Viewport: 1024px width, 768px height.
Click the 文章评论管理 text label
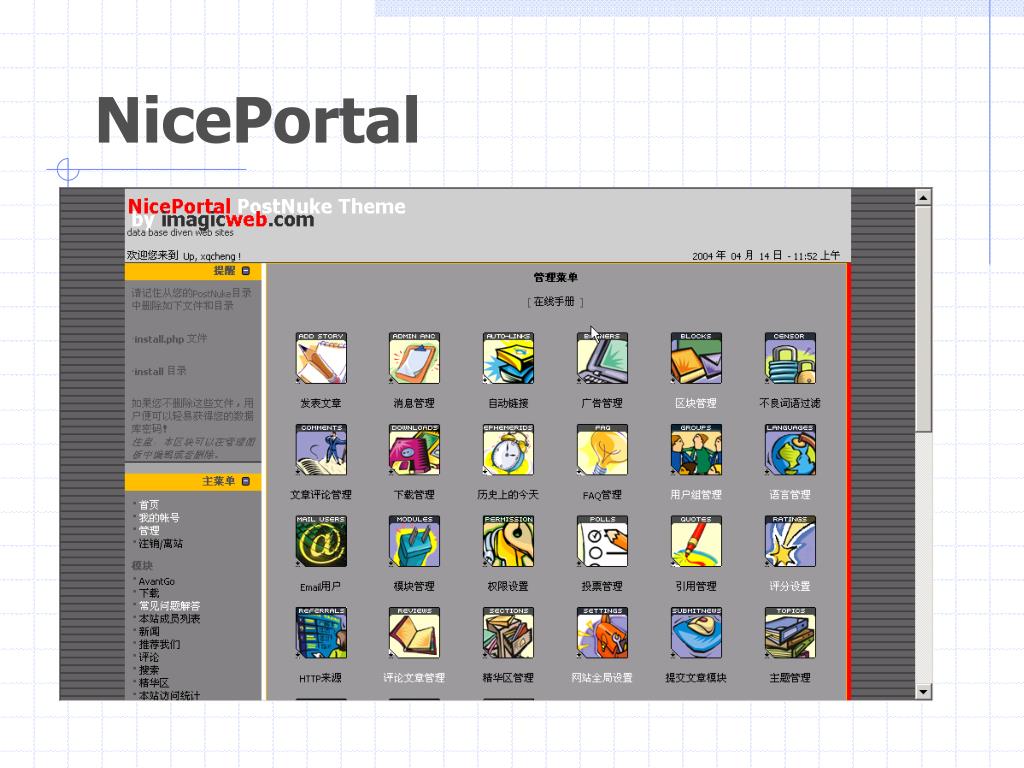click(321, 495)
